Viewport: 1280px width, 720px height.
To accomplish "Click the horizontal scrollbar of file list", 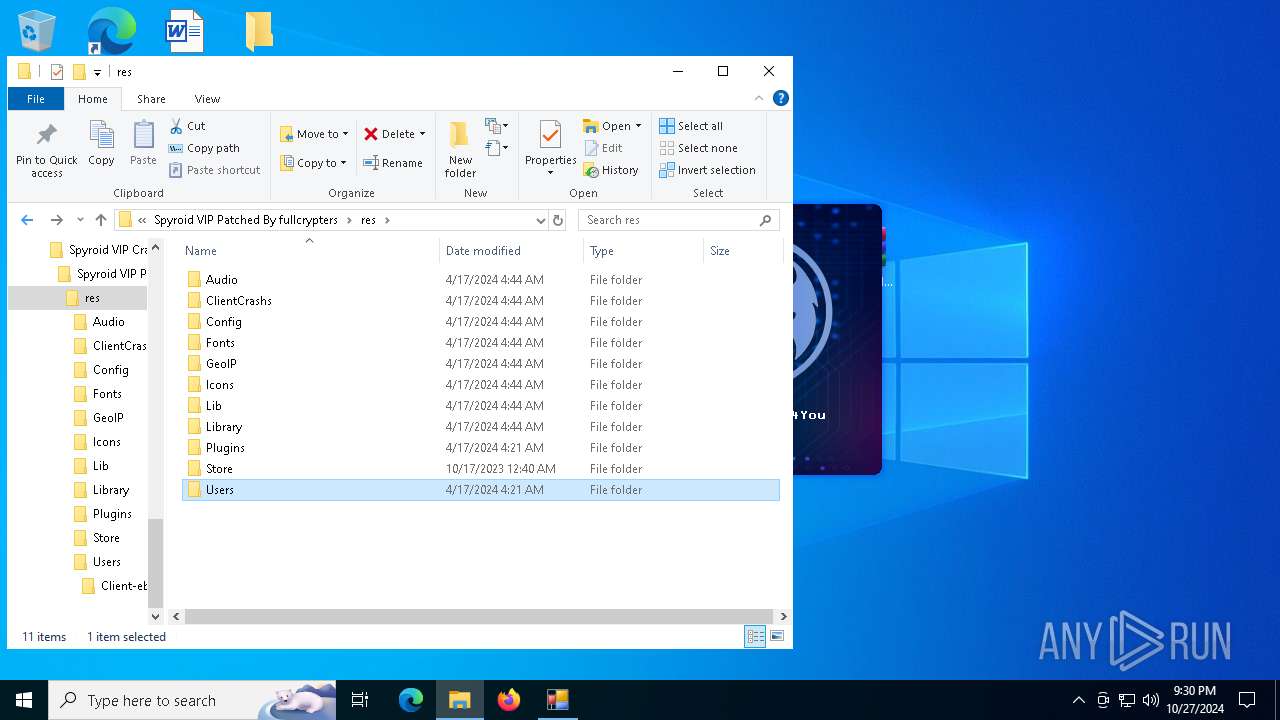I will (479, 616).
